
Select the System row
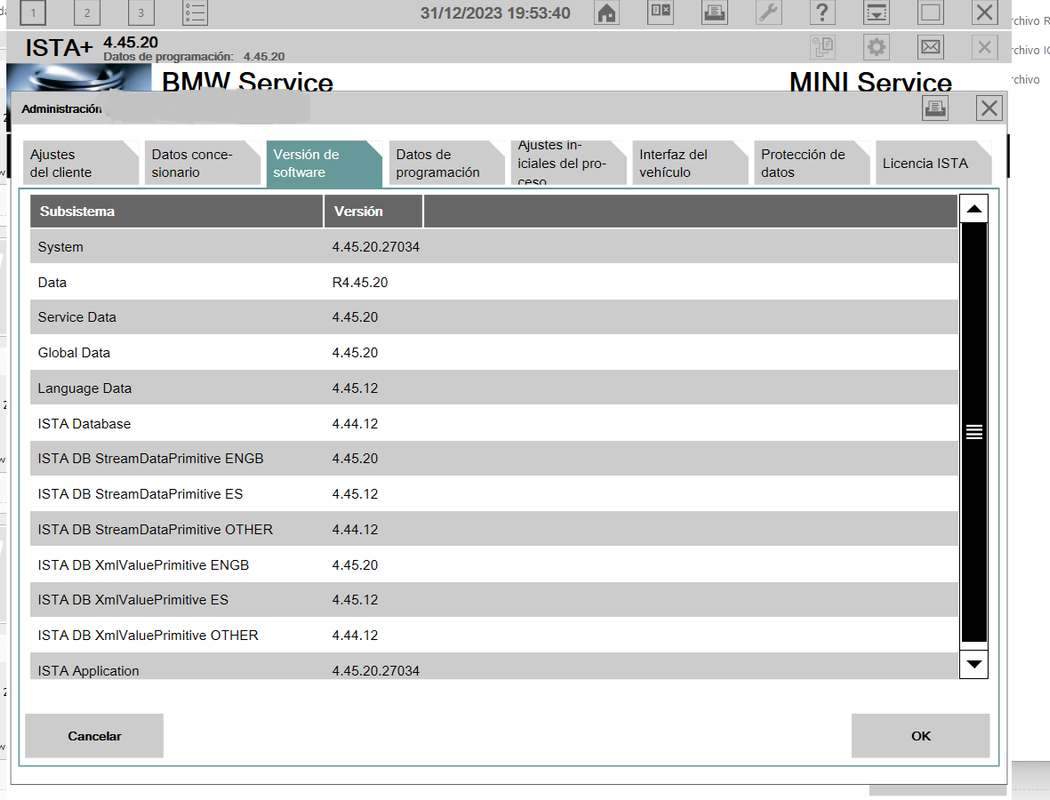[494, 247]
